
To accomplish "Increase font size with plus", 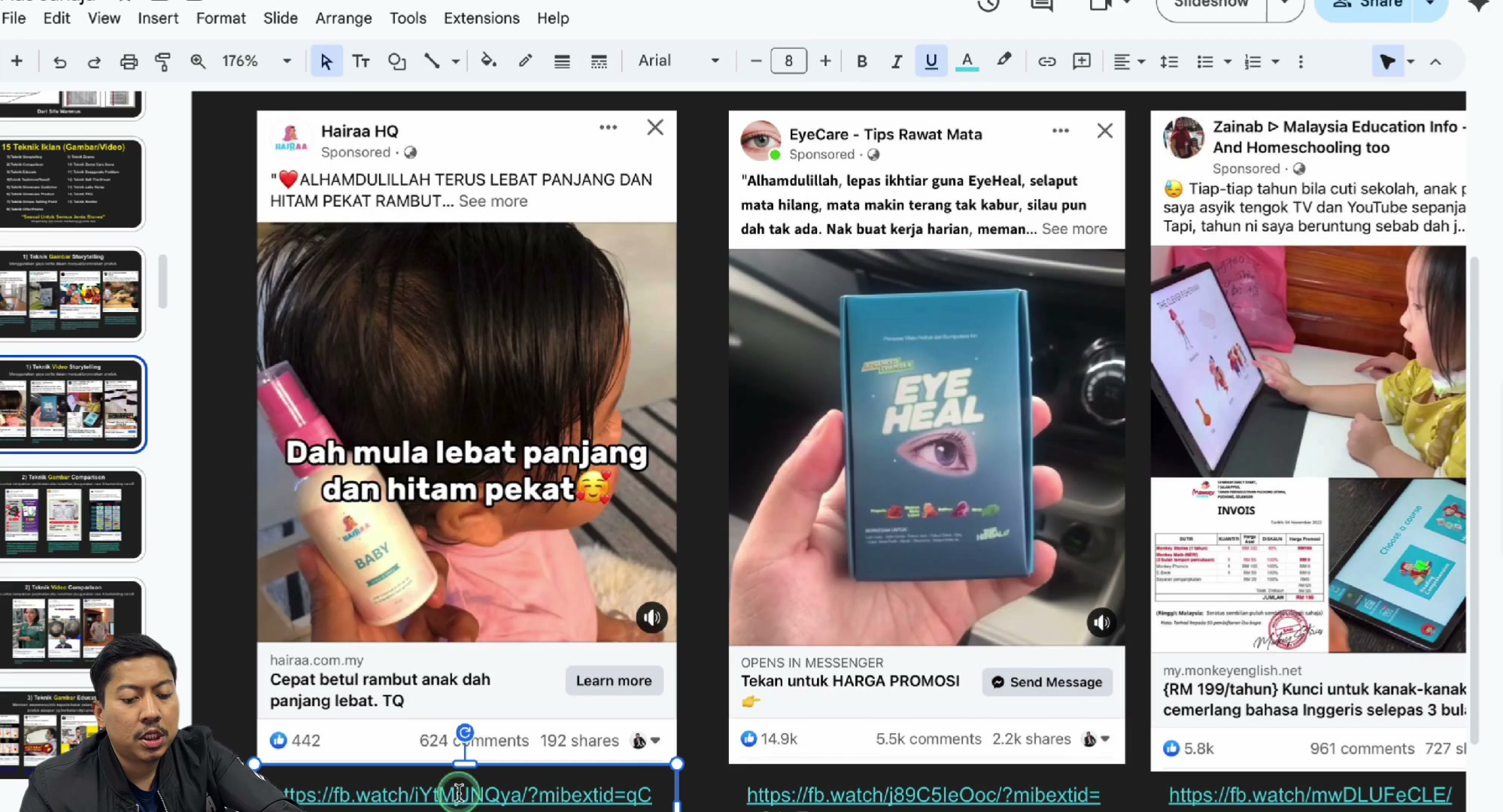I will point(825,61).
